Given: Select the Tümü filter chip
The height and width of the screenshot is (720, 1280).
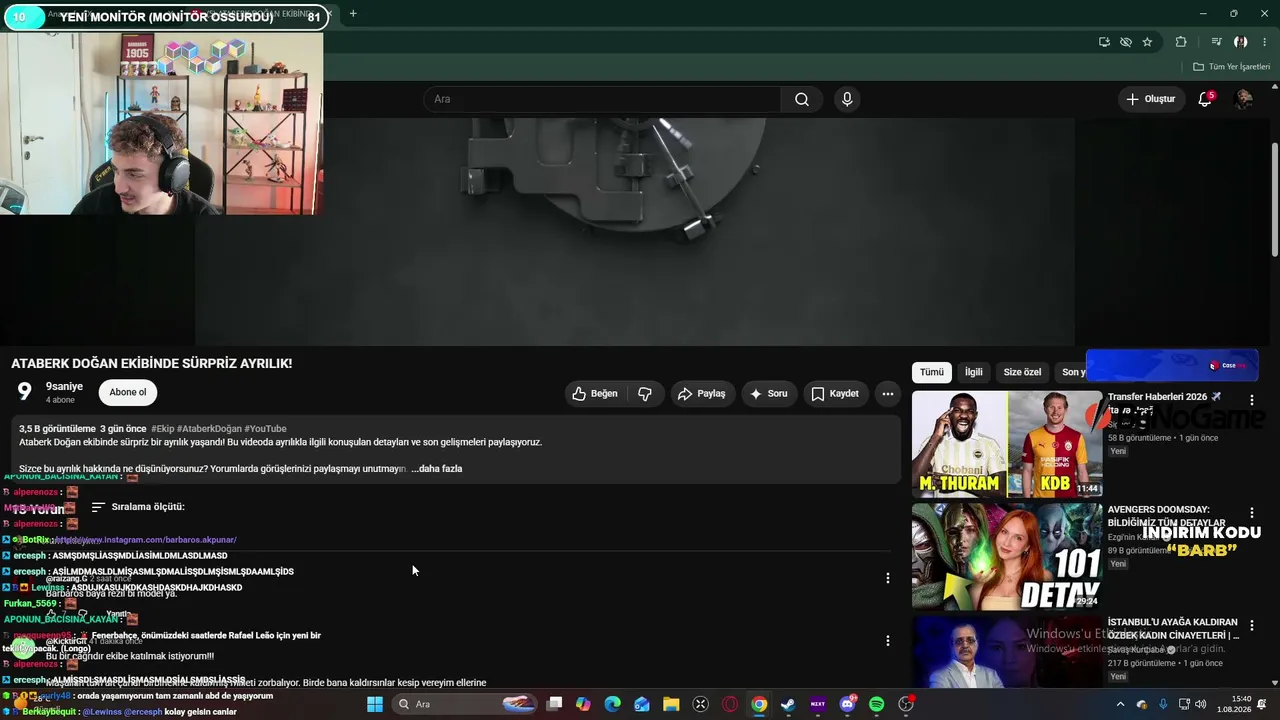Looking at the screenshot, I should coord(932,372).
